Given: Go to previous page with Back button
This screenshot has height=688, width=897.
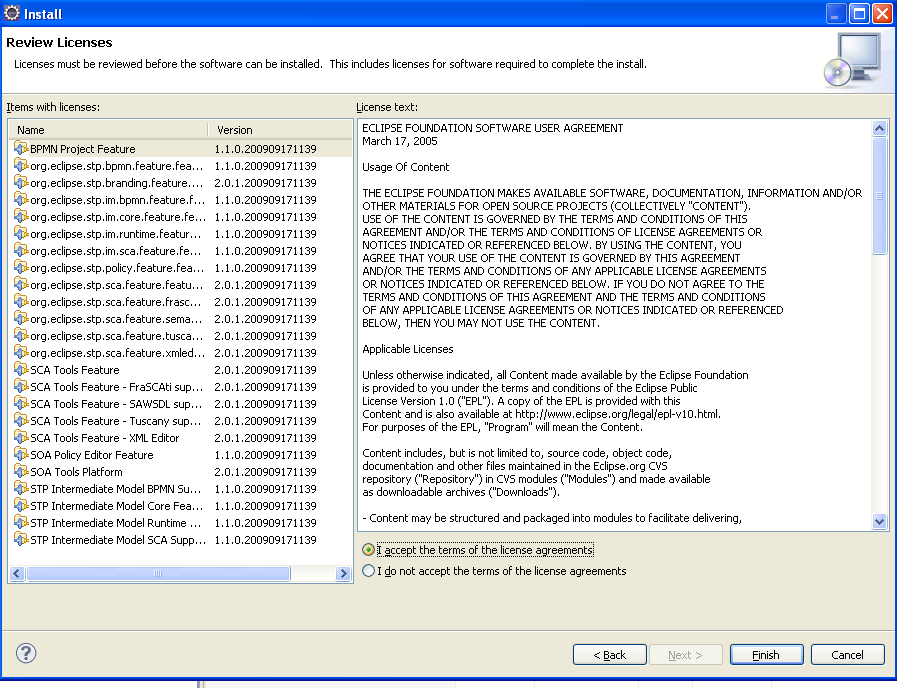Looking at the screenshot, I should [609, 655].
